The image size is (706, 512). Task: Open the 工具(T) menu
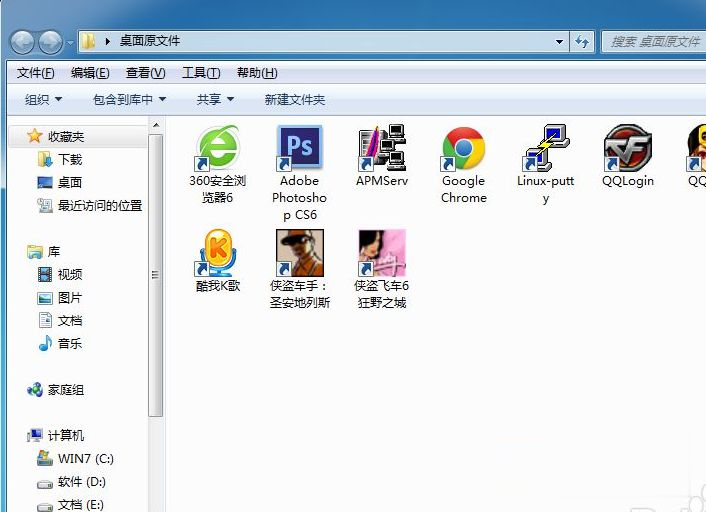201,72
